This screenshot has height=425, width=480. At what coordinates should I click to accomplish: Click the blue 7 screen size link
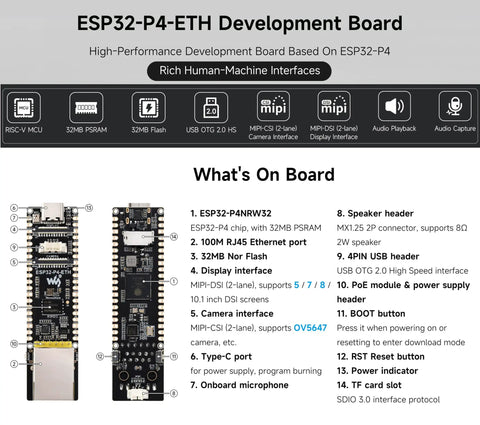[x=309, y=285]
